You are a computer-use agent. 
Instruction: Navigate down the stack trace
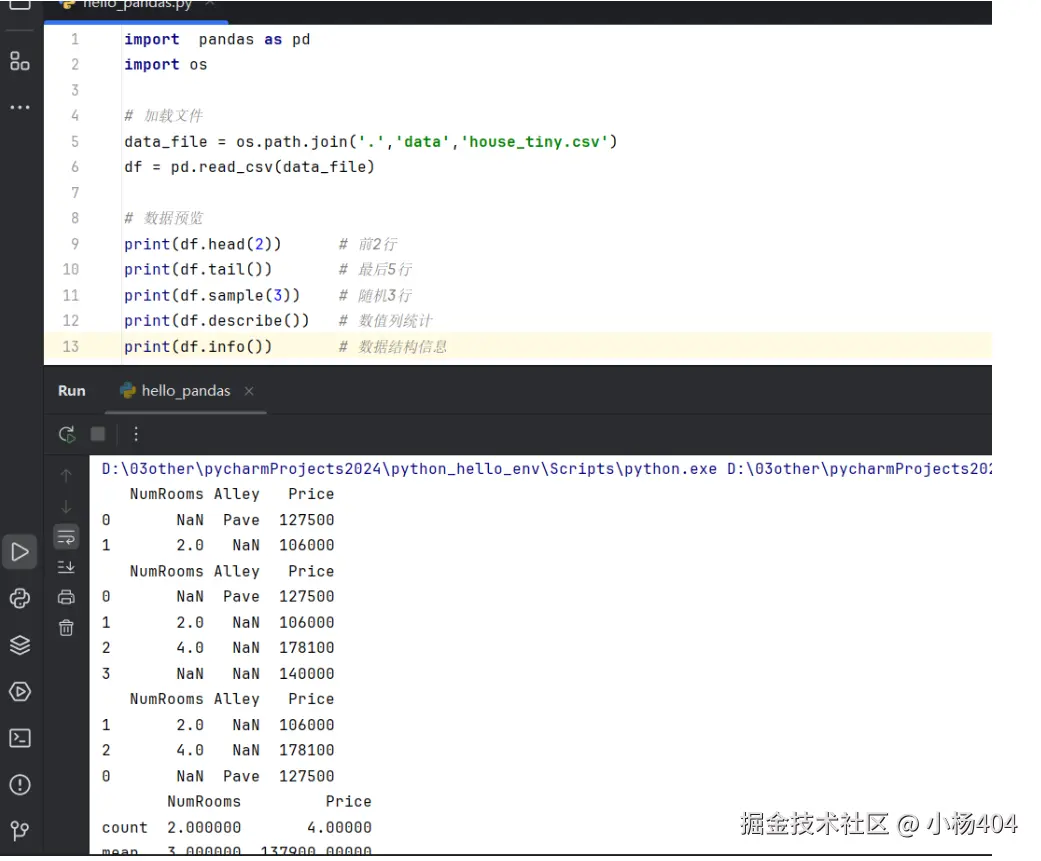[x=66, y=507]
